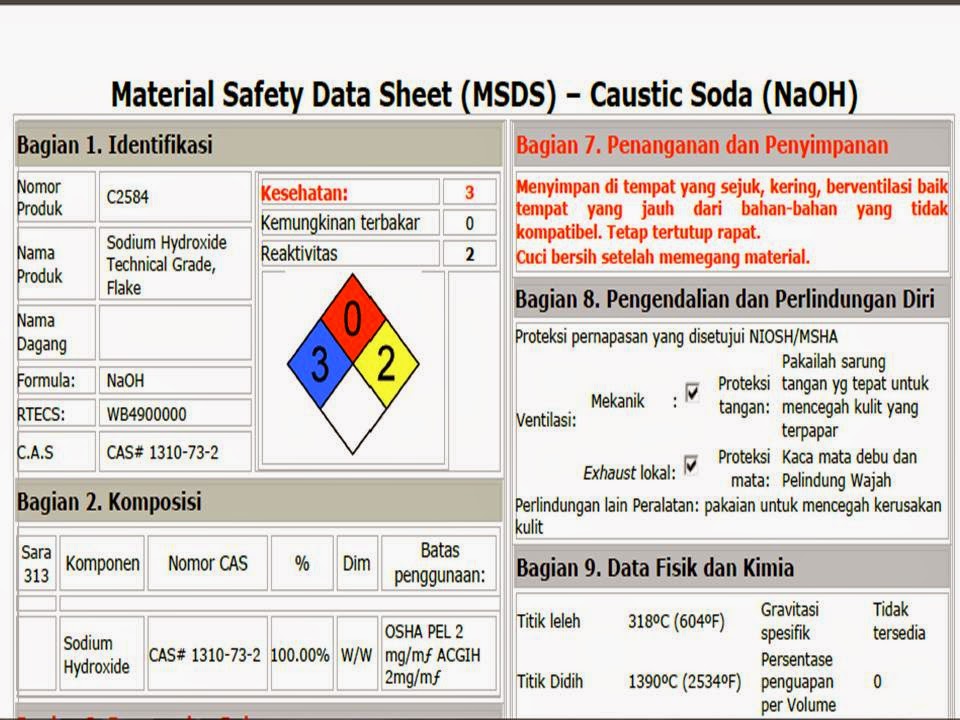
Task: Click the RTECS number WB4900000
Action: (x=144, y=413)
